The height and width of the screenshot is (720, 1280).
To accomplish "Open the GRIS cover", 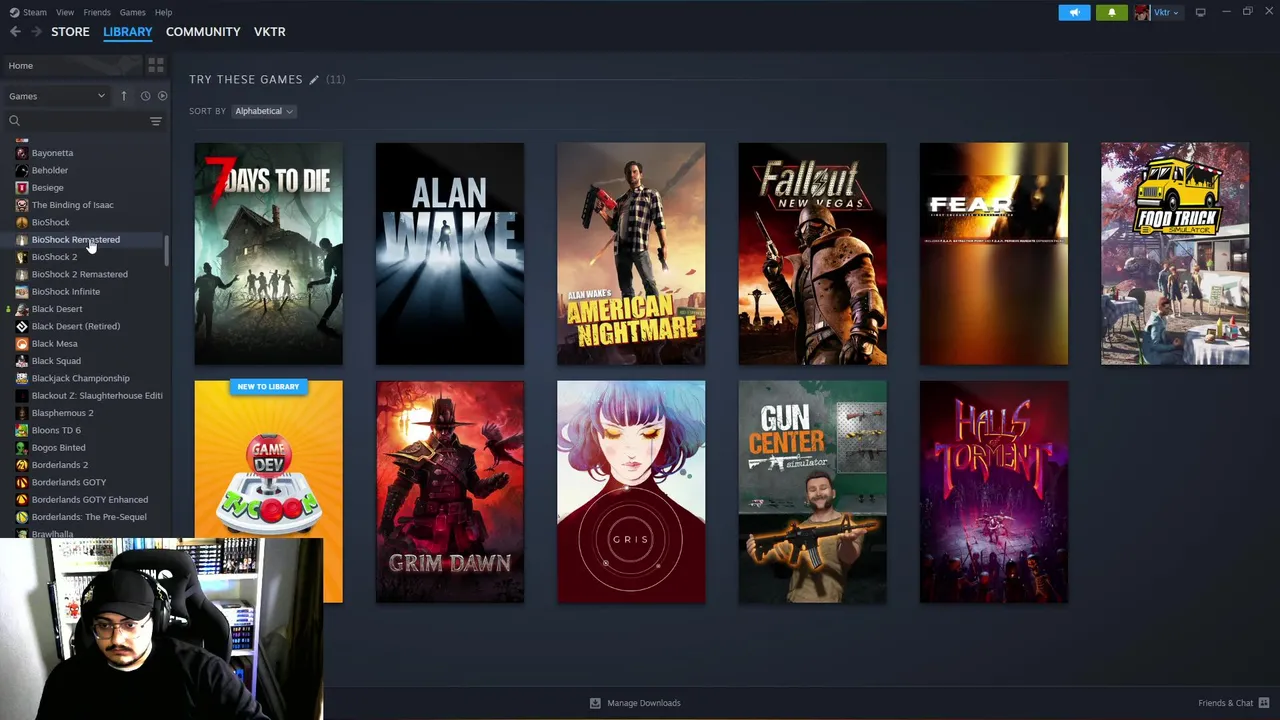I will (631, 492).
